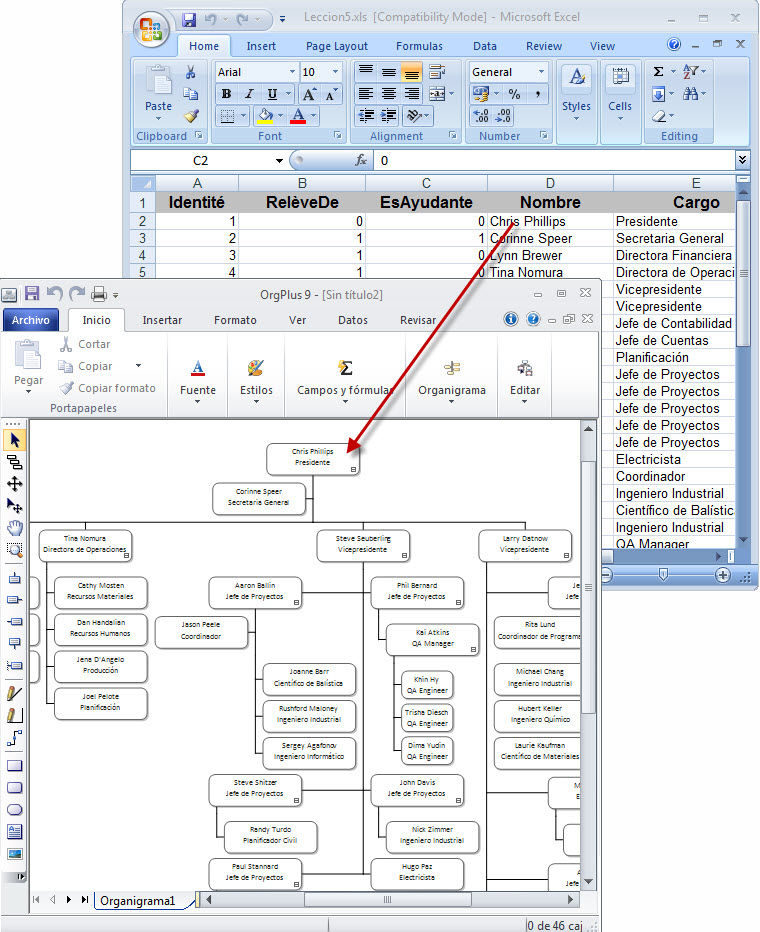760x932 pixels.
Task: Toggle Italic formatting in Excel
Action: coord(249,94)
